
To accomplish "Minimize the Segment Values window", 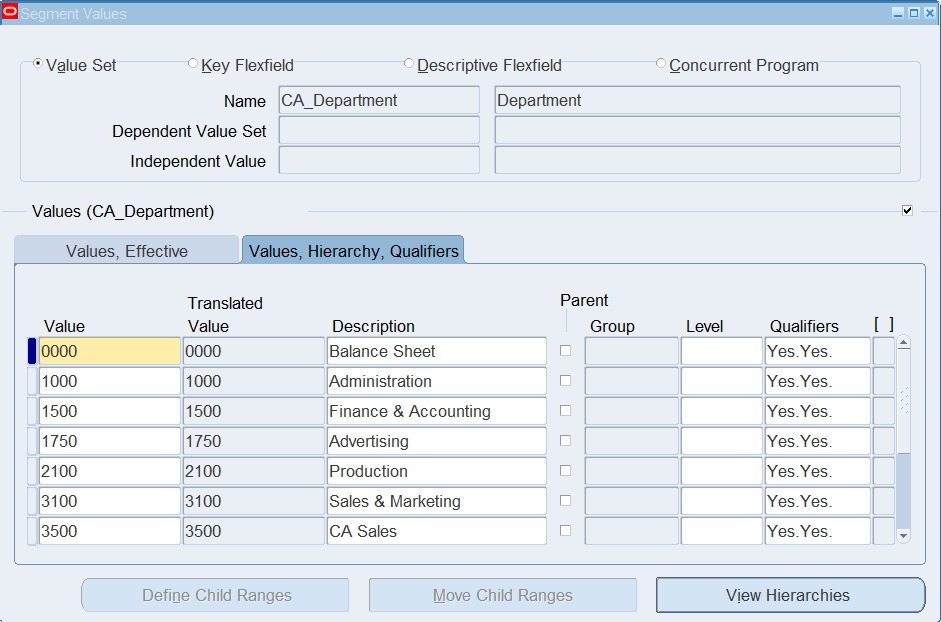I will pos(898,13).
